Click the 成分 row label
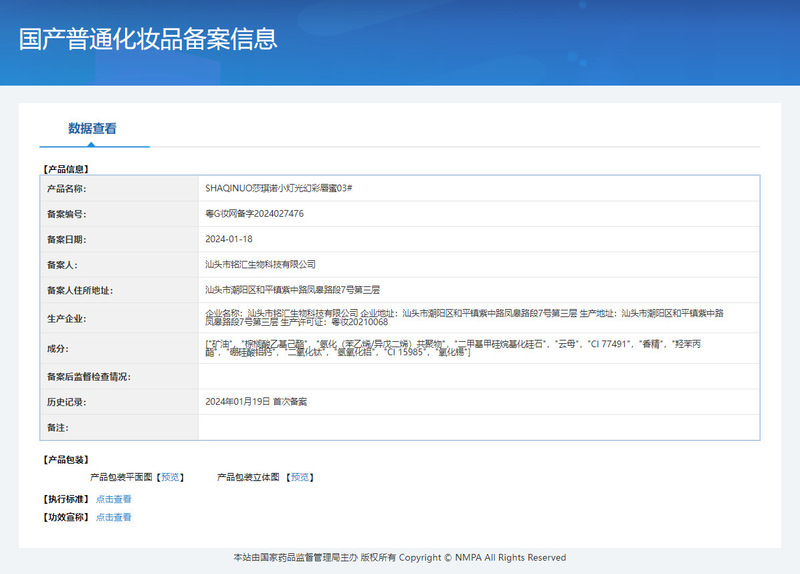800x574 pixels. point(58,349)
